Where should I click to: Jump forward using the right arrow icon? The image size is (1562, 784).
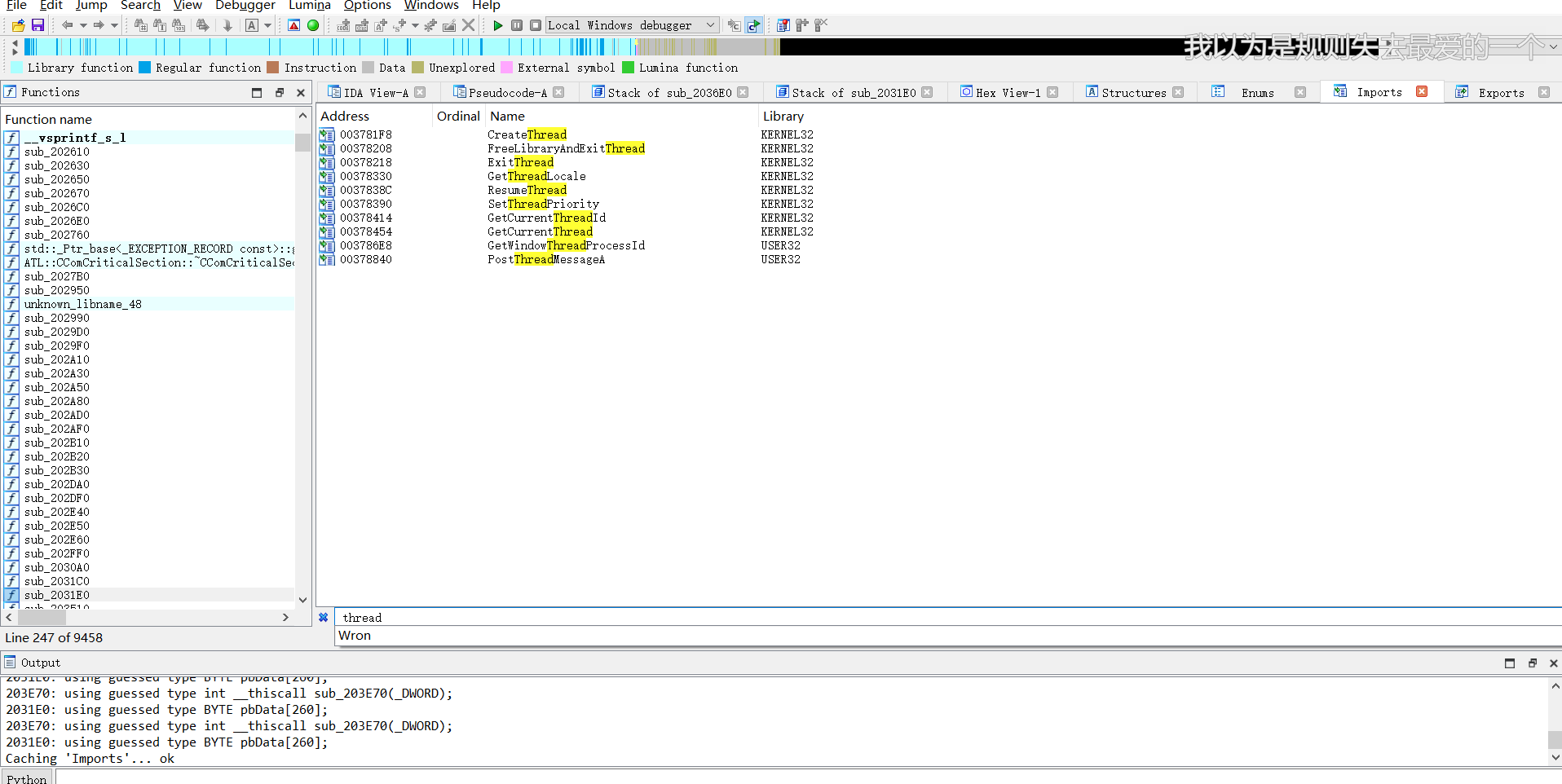point(99,25)
